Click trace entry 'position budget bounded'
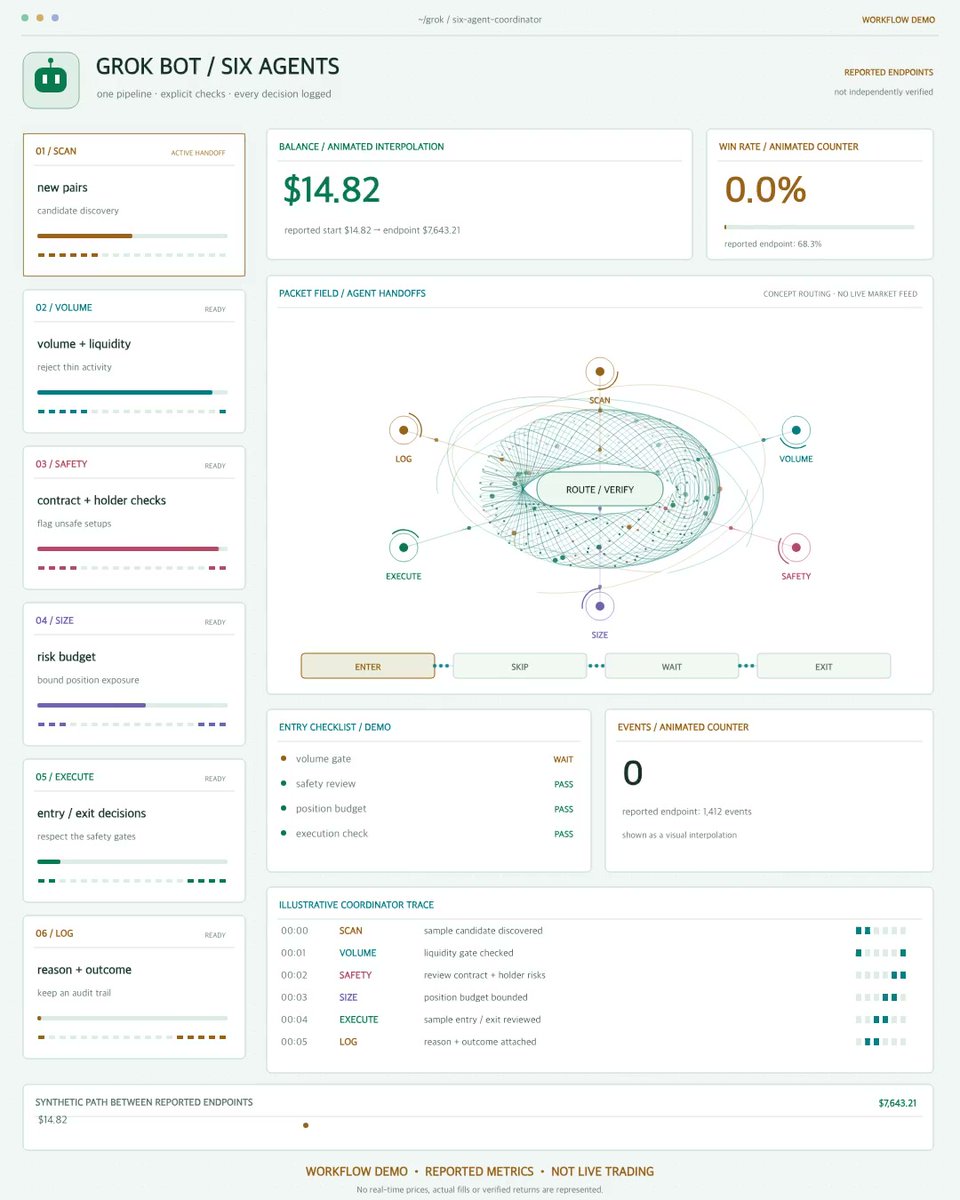 (x=476, y=997)
